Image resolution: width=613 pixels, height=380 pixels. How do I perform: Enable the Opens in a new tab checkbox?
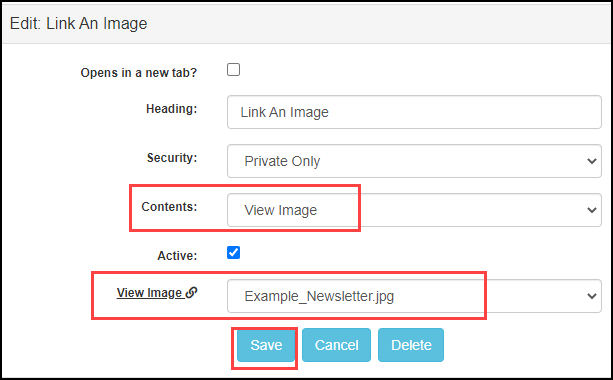coord(233,70)
